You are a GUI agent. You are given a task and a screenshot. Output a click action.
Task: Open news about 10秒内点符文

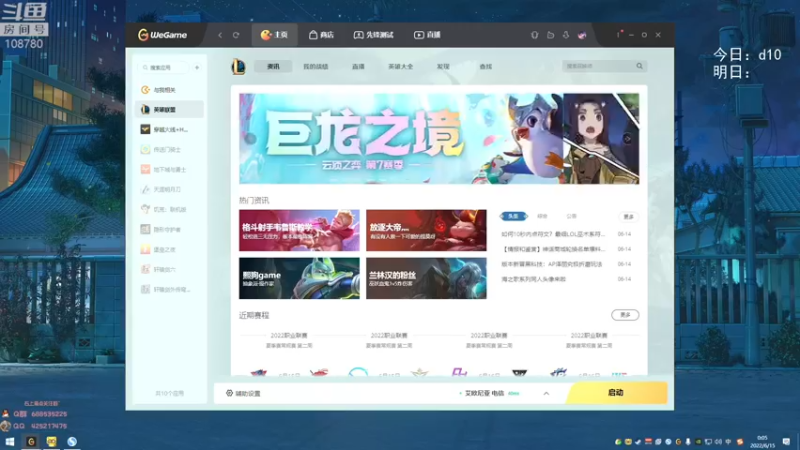pos(553,234)
